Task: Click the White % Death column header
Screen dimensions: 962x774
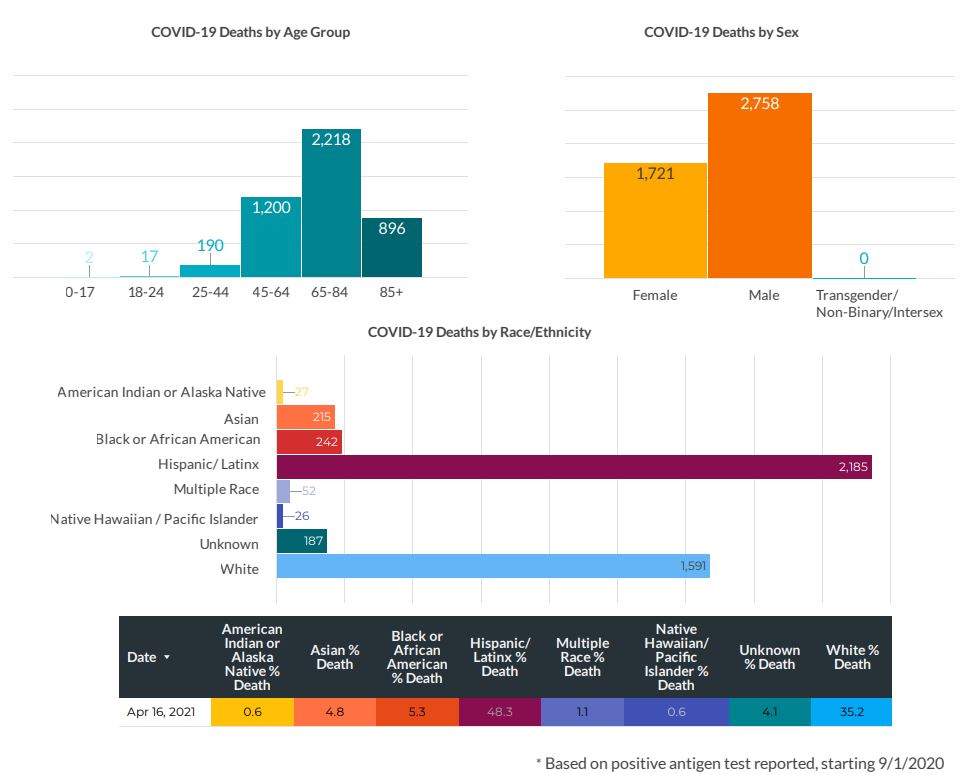Action: point(852,657)
